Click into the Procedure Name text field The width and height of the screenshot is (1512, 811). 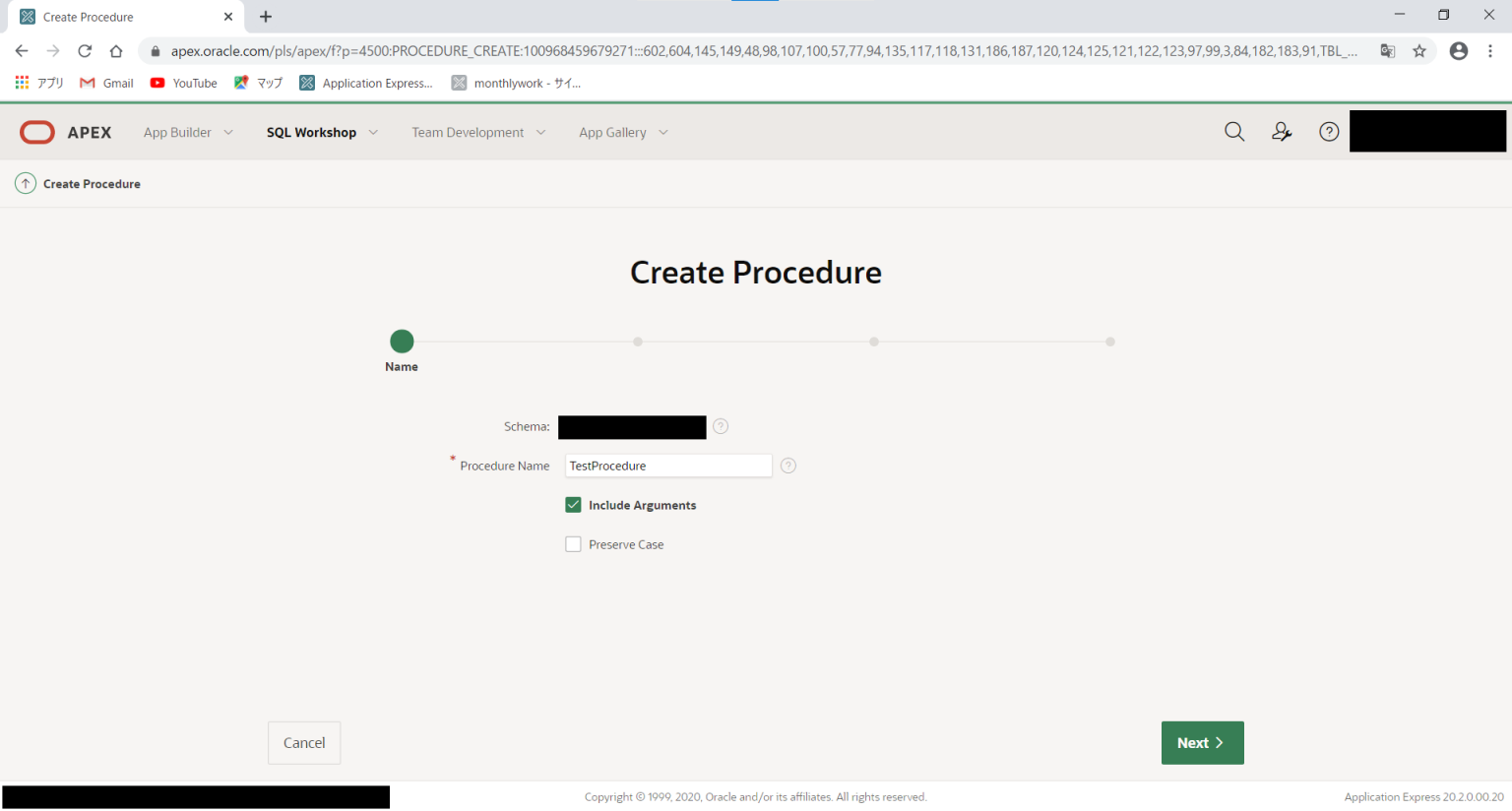(667, 466)
